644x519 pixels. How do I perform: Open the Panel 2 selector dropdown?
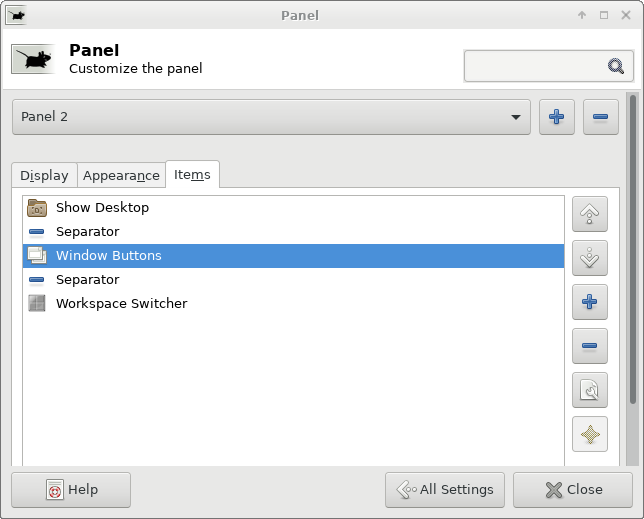(271, 117)
